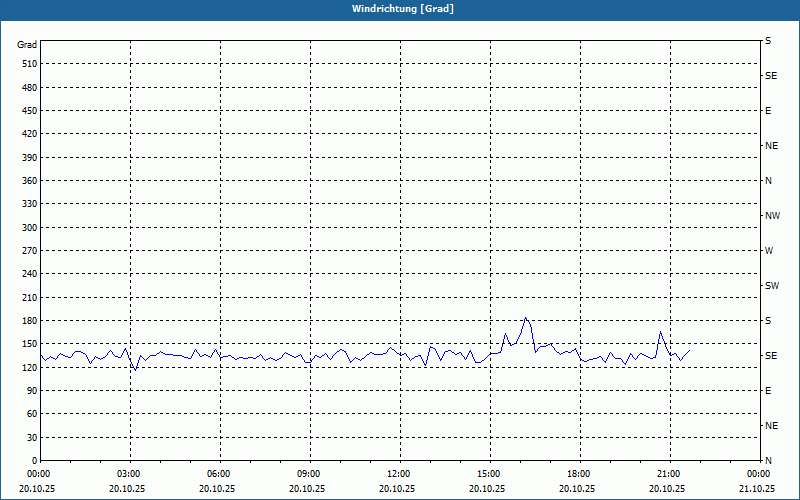Screen dimensions: 800x500
Task: Click the blue line's spike just before 21:00
Action: coord(660,332)
